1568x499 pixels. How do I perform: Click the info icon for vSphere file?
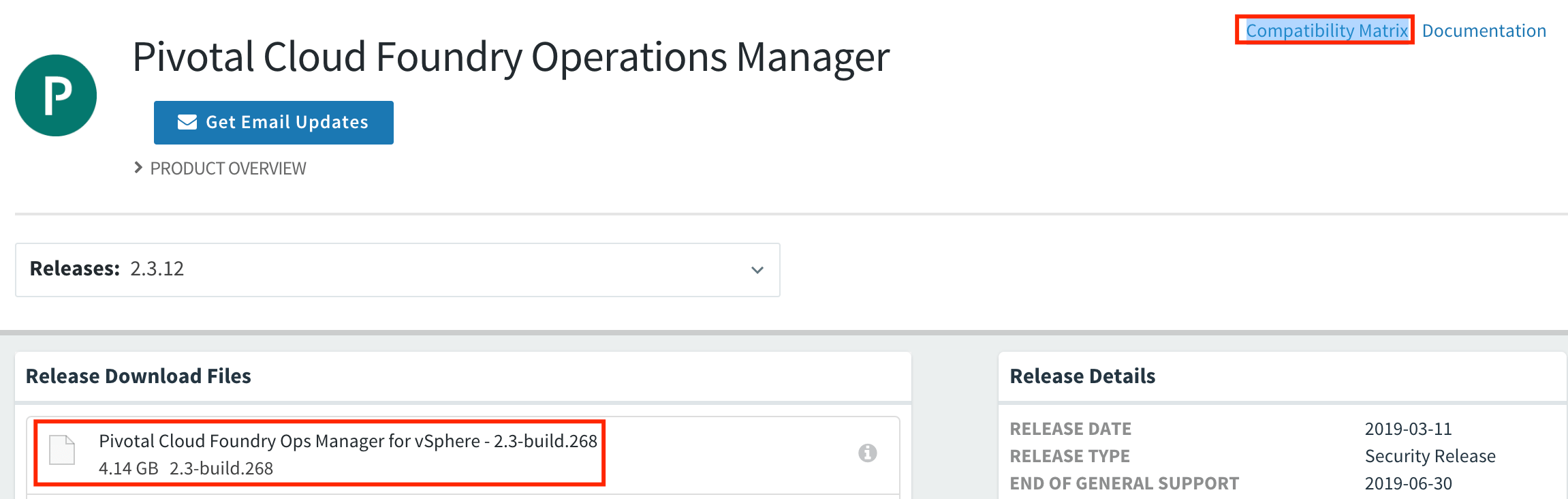point(867,453)
